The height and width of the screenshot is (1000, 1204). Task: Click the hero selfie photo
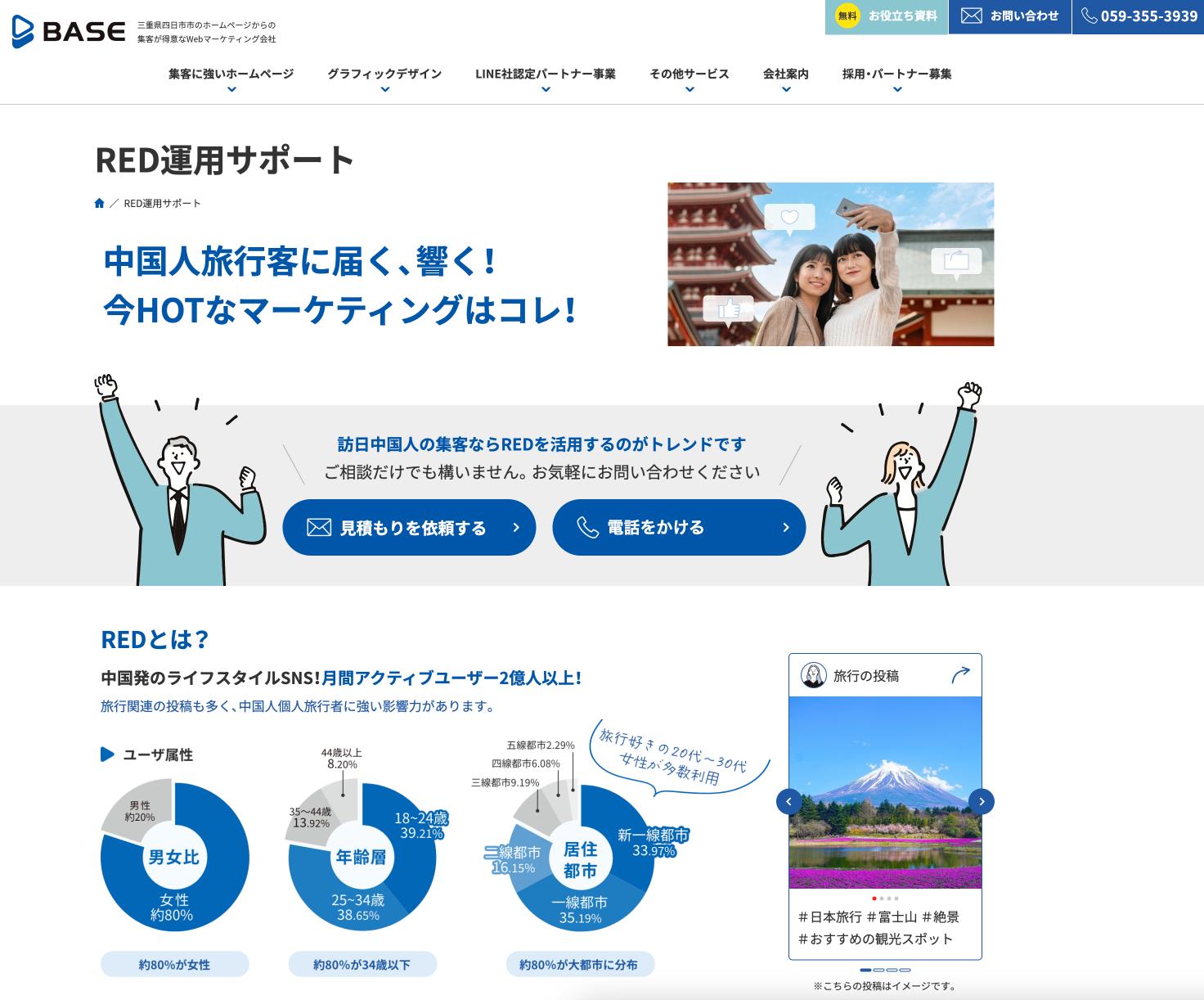830,264
